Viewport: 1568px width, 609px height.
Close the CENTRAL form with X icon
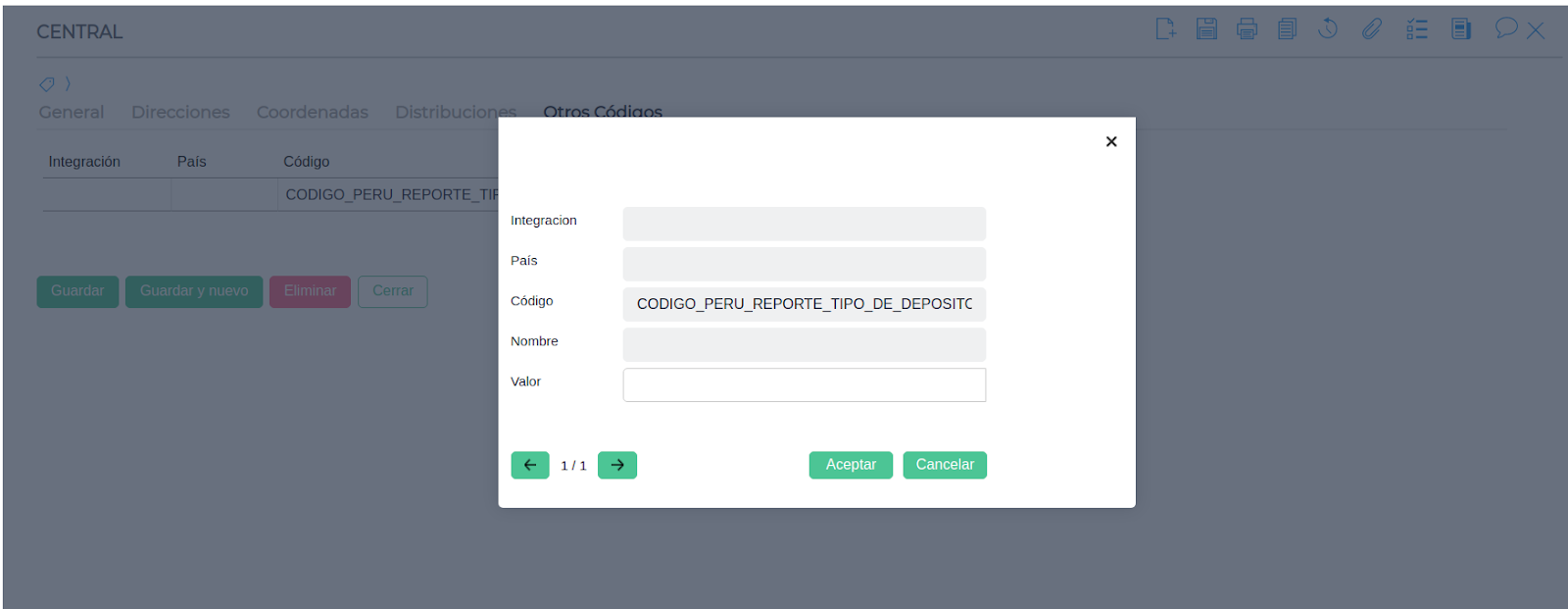tap(1536, 31)
